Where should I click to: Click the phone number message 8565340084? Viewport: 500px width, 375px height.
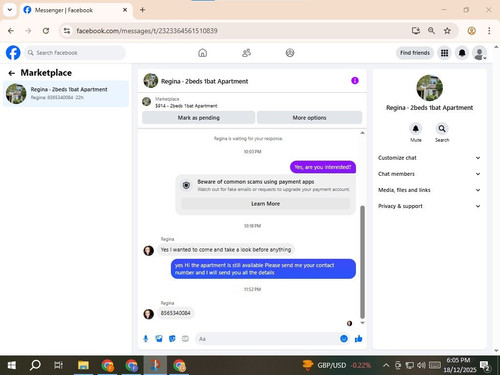(x=176, y=313)
